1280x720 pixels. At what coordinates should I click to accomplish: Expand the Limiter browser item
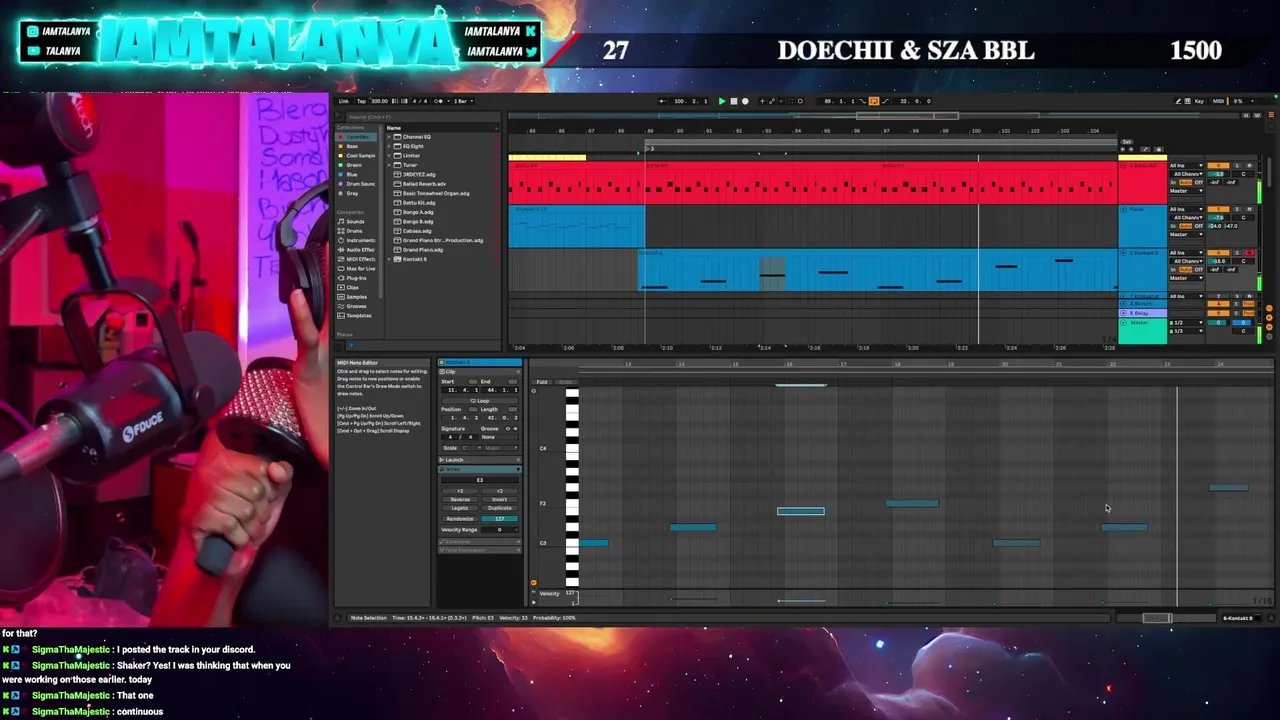tap(389, 156)
